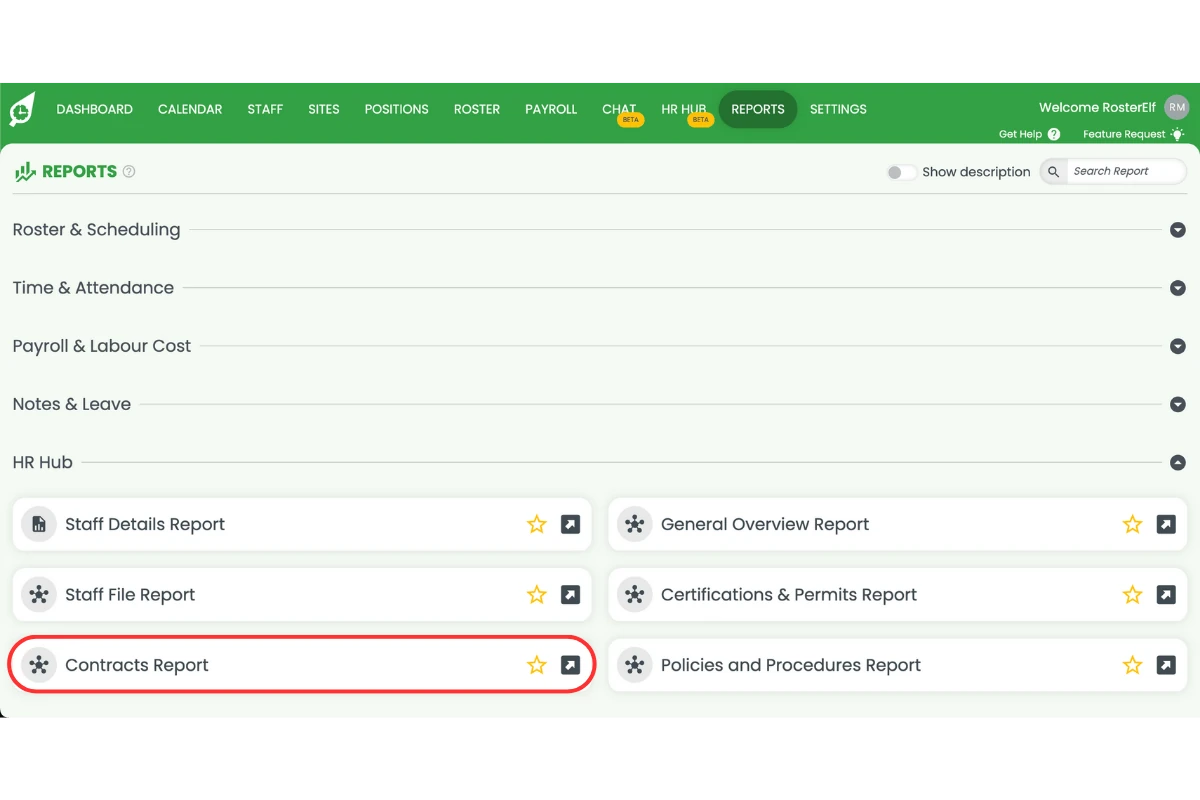Open the Policies and Procedures Report card
The height and width of the screenshot is (800, 1200).
pyautogui.click(x=898, y=665)
